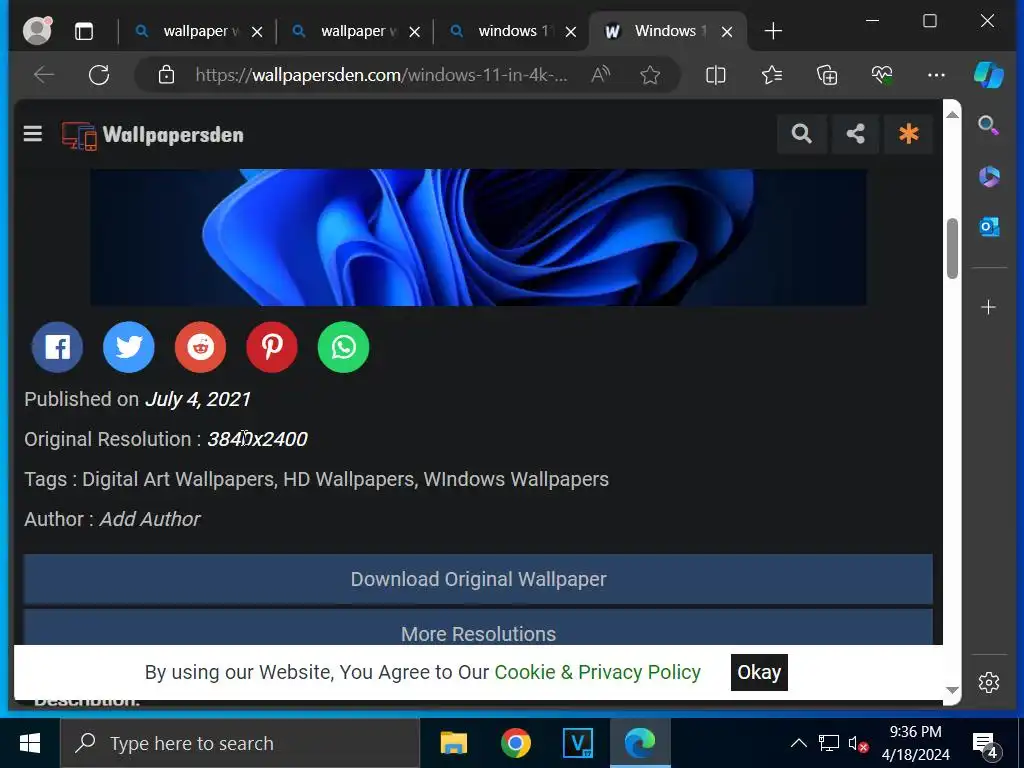Open the Windows Wallpapers tag
Screen dimensions: 1024x768
tap(516, 479)
